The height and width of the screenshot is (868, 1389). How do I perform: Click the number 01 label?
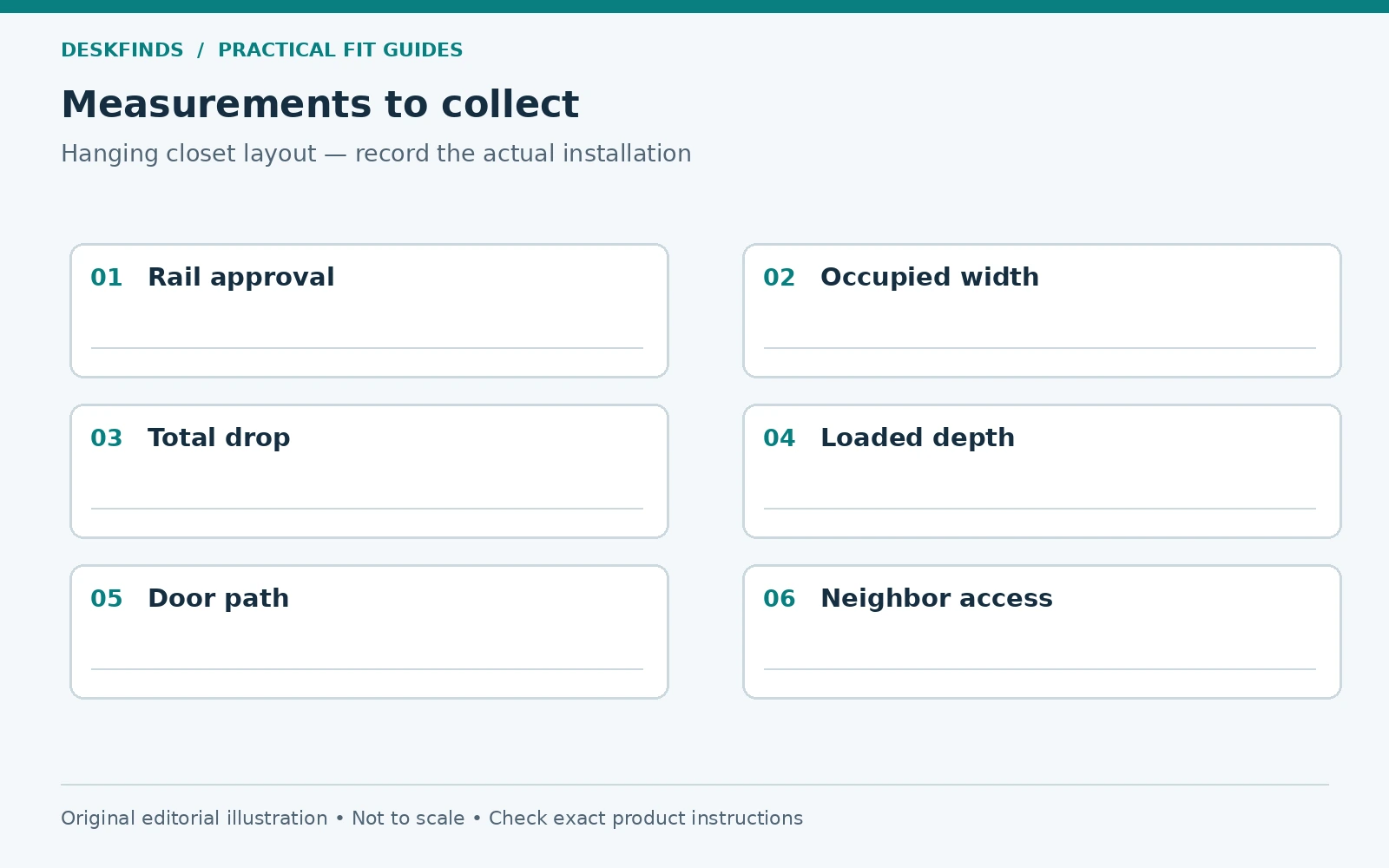pos(107,278)
